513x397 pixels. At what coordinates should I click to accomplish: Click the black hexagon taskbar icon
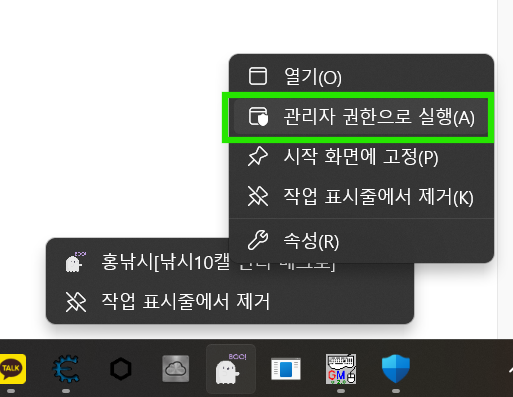pos(121,369)
